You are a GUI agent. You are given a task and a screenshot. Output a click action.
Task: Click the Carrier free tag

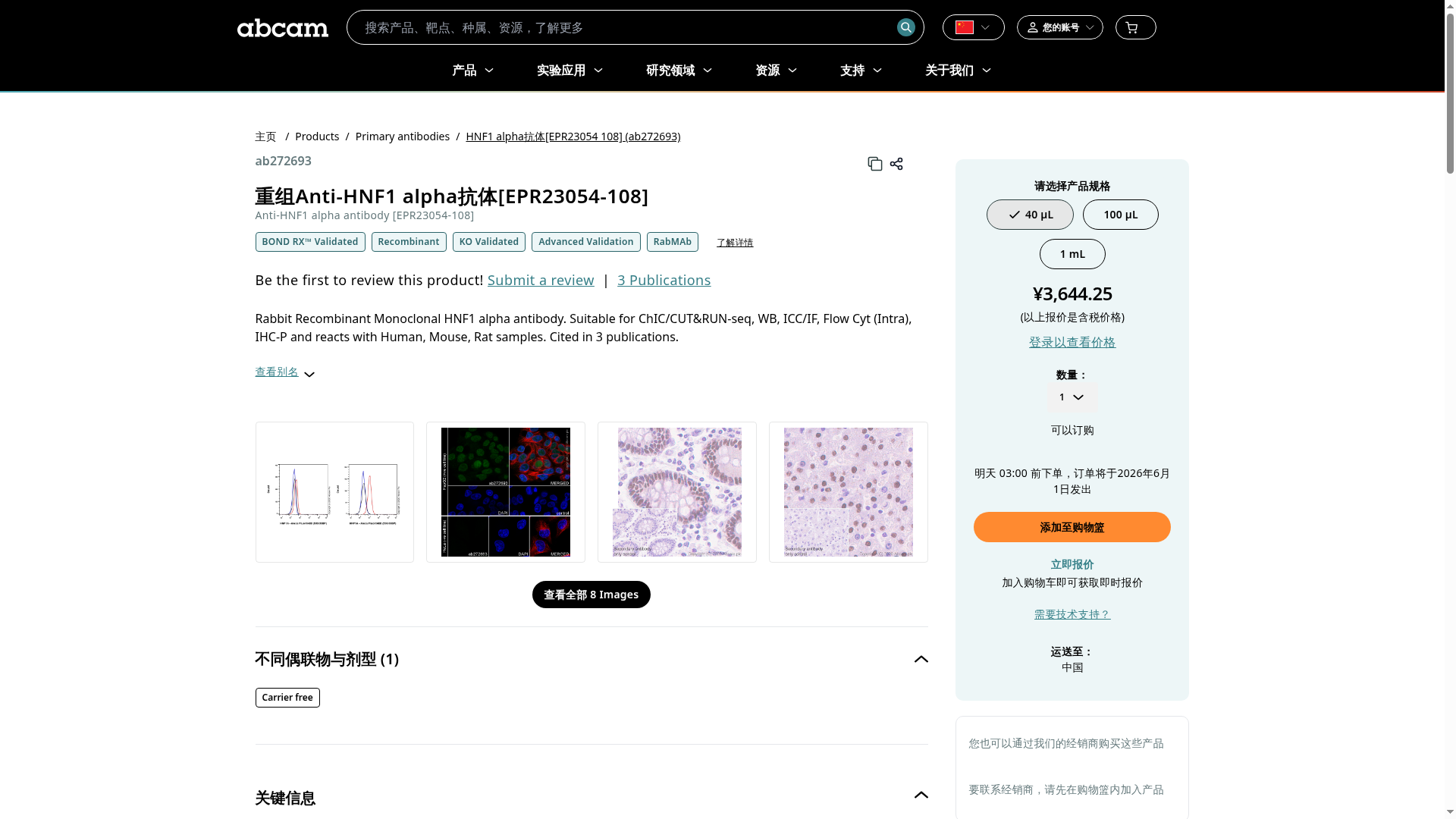click(x=287, y=698)
